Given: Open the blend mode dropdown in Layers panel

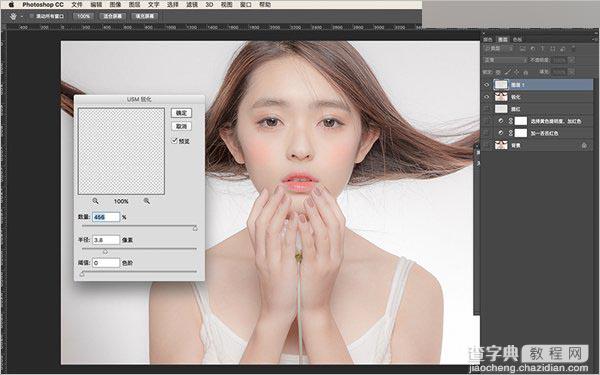Looking at the screenshot, I should [x=505, y=60].
